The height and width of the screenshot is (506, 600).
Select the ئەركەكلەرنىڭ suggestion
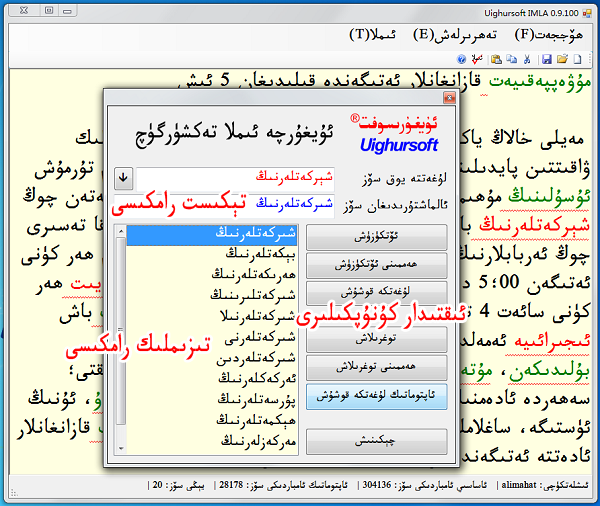[212, 379]
